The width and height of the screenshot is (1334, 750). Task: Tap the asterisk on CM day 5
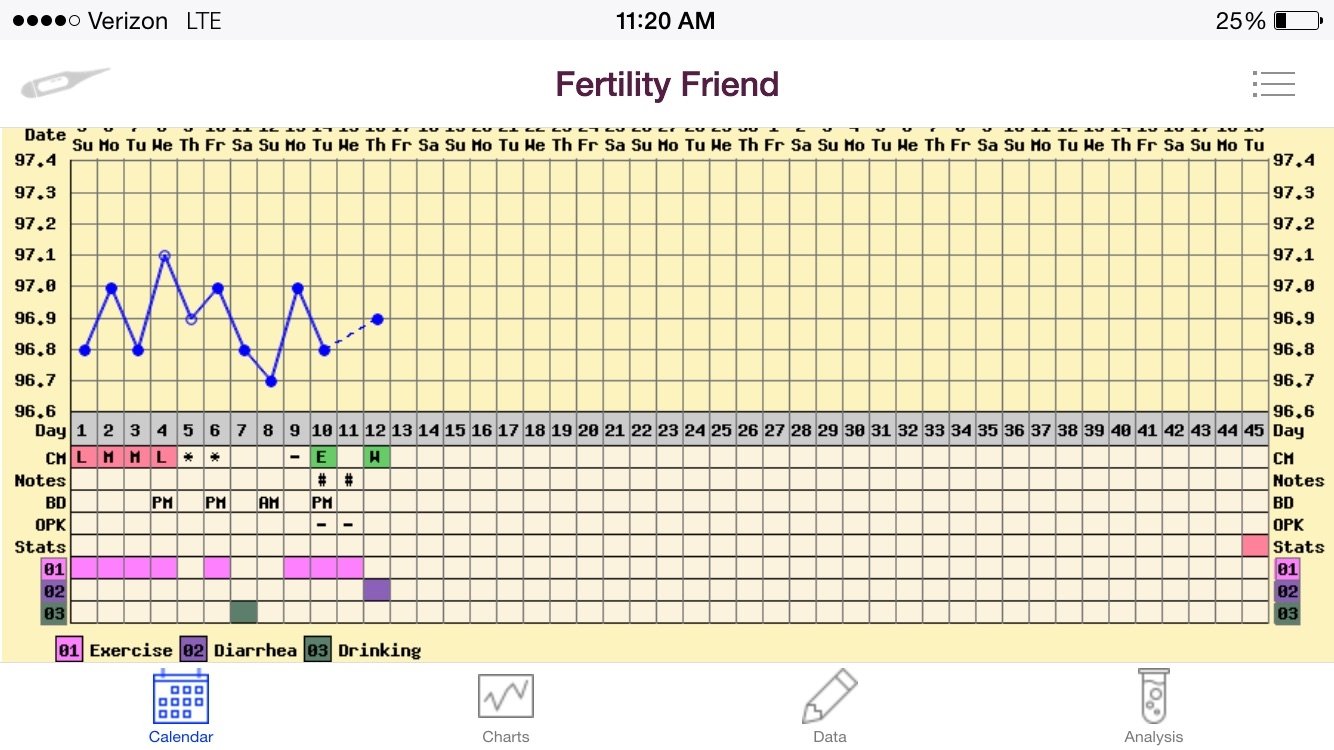[x=188, y=458]
